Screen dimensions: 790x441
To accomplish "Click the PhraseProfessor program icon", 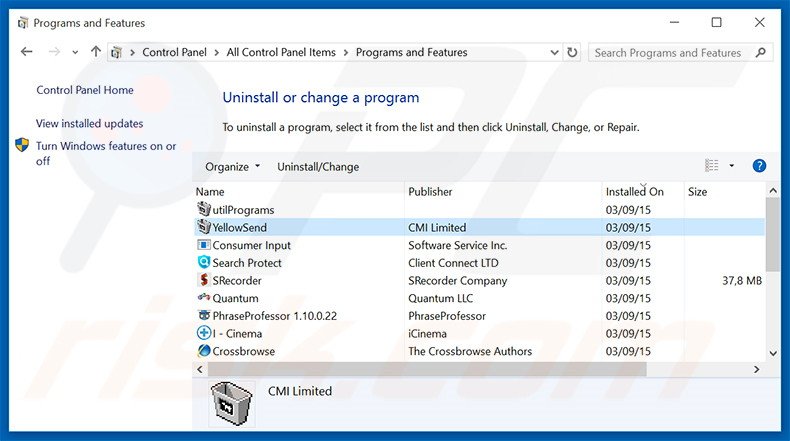I will tap(204, 315).
